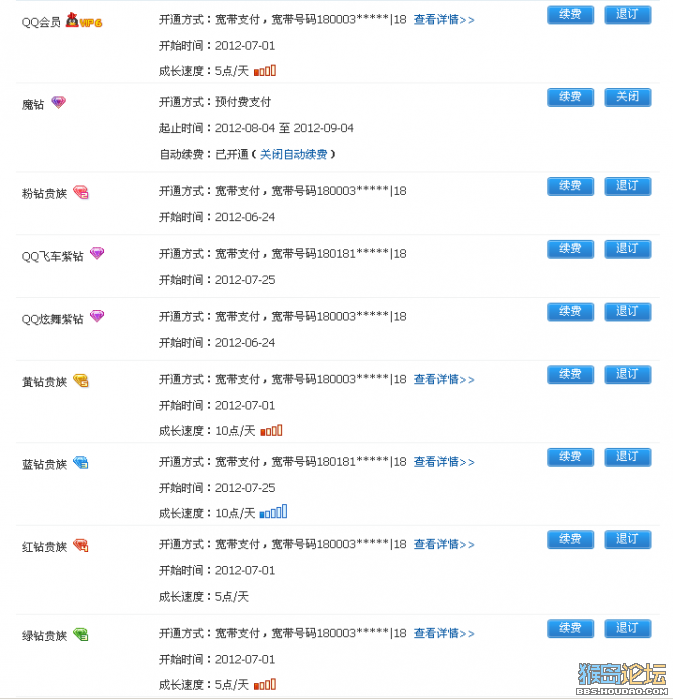
Task: Click the QQ飞车紫钻 diamond icon
Action: 97,254
